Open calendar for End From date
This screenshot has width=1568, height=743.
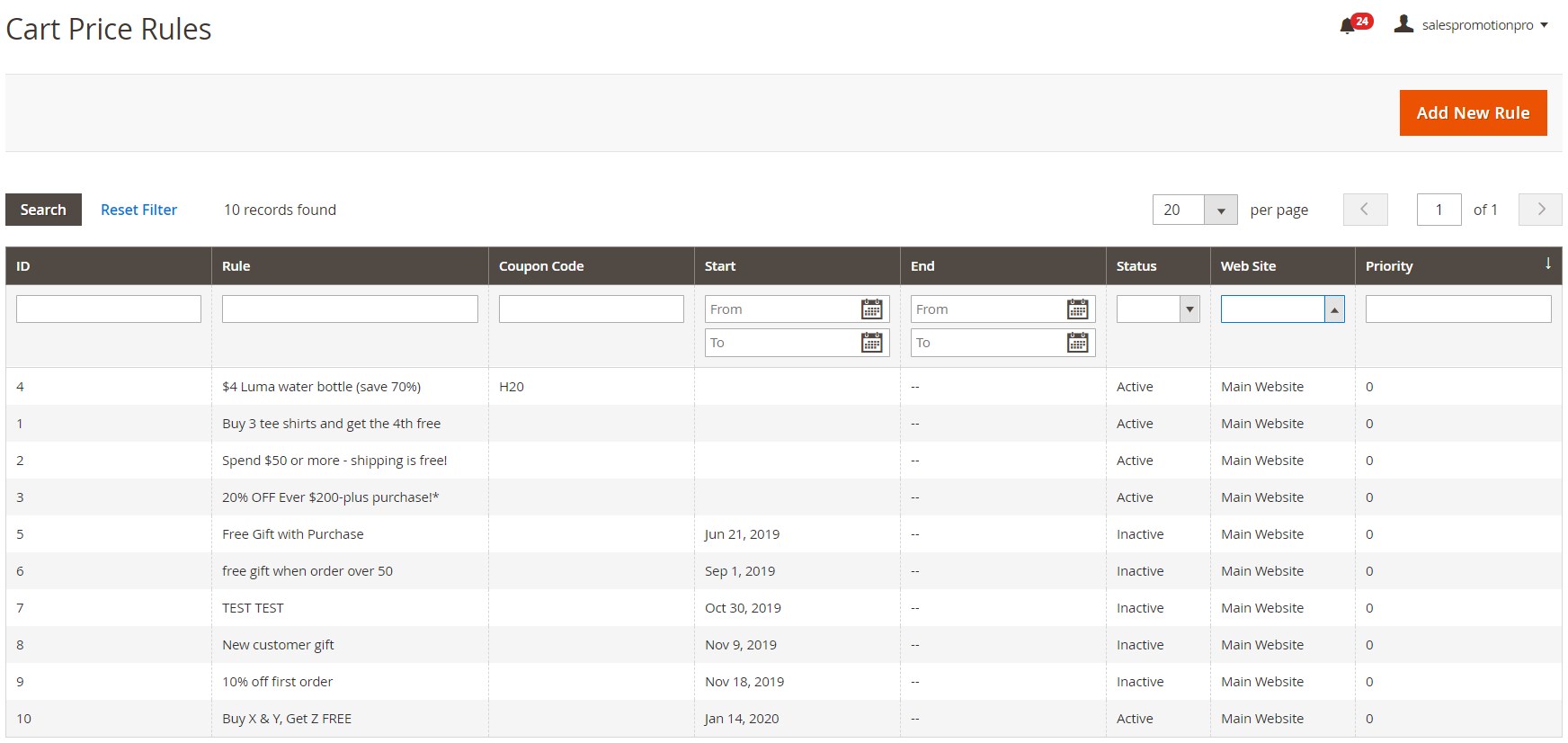tap(1077, 309)
